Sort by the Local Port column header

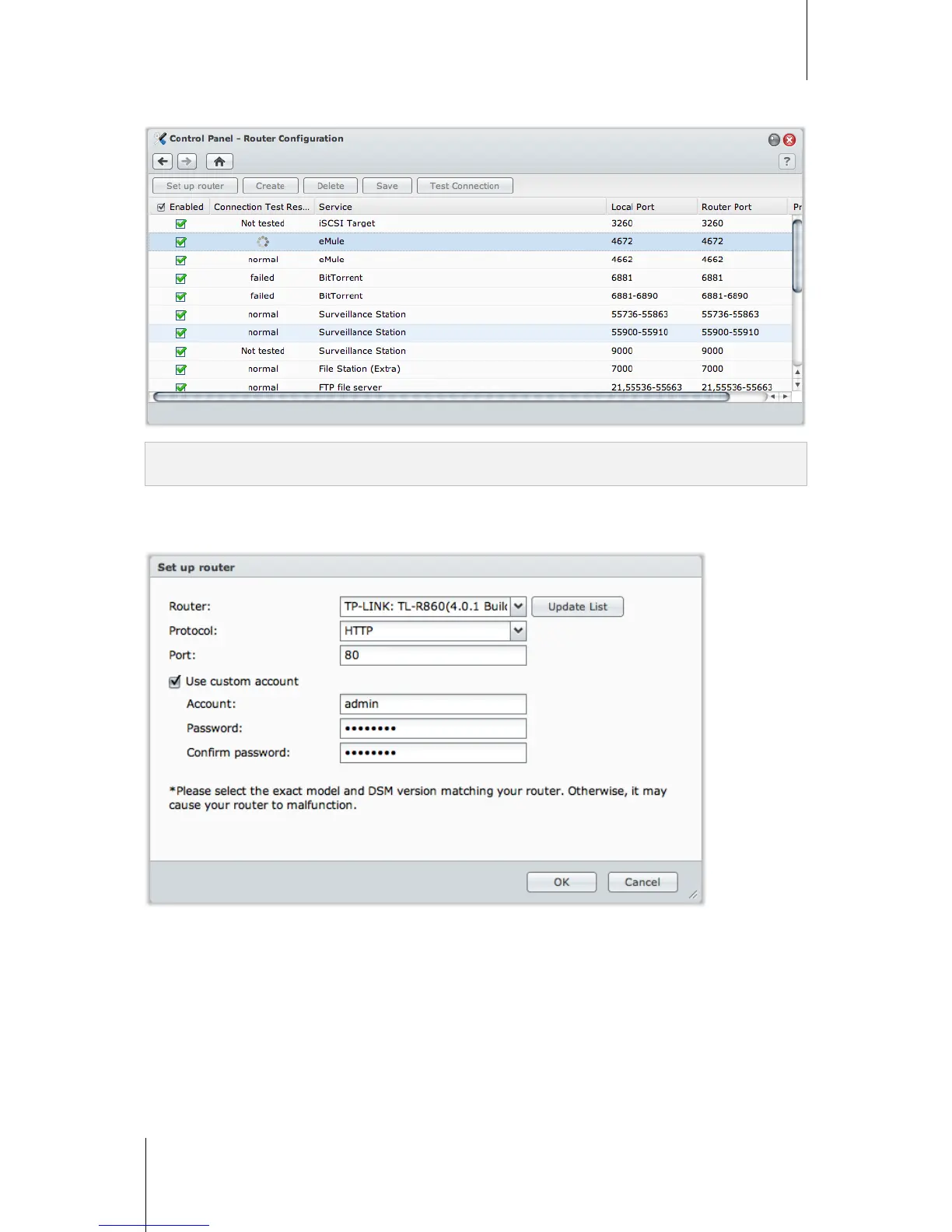(651, 207)
